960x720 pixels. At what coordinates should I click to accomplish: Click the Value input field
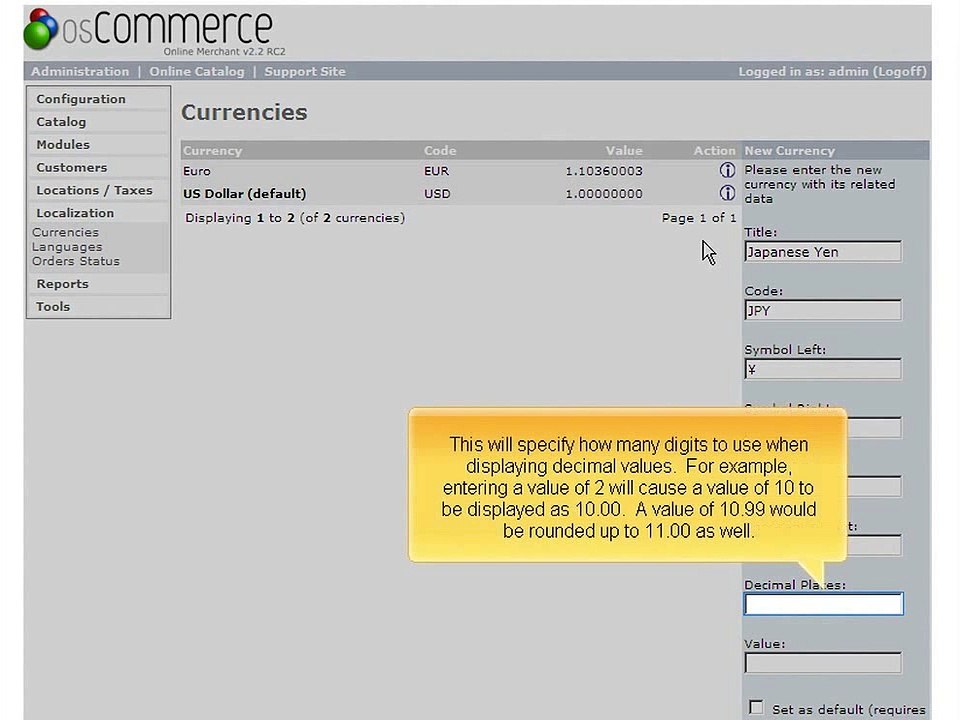point(823,662)
